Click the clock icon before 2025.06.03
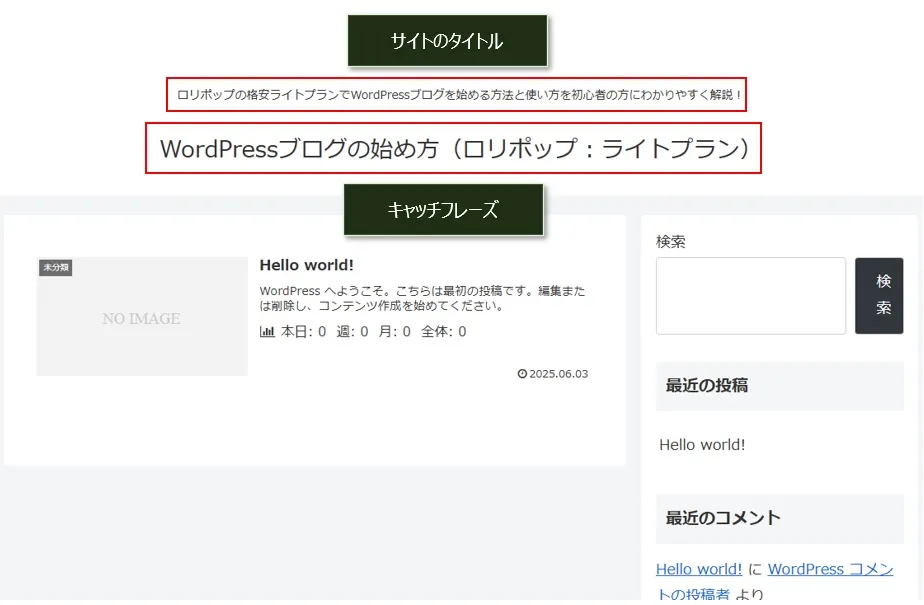The height and width of the screenshot is (605, 924). click(522, 374)
